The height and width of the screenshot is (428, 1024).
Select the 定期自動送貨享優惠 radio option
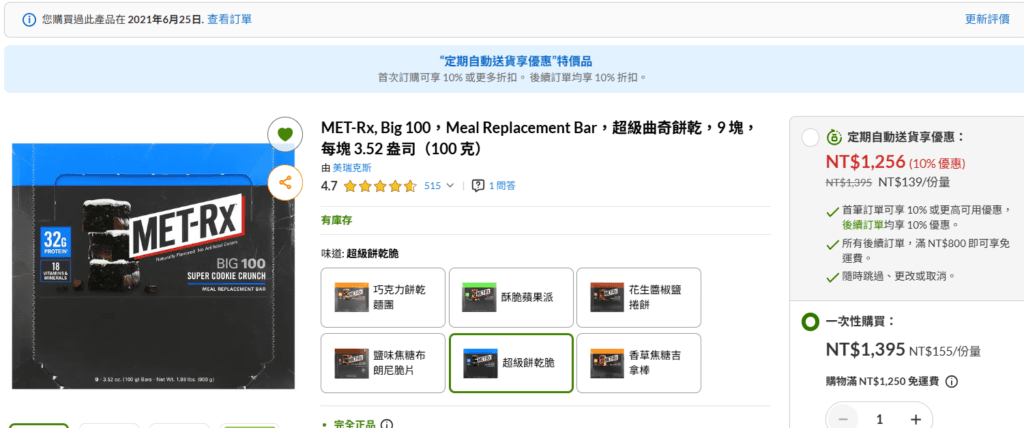(810, 137)
